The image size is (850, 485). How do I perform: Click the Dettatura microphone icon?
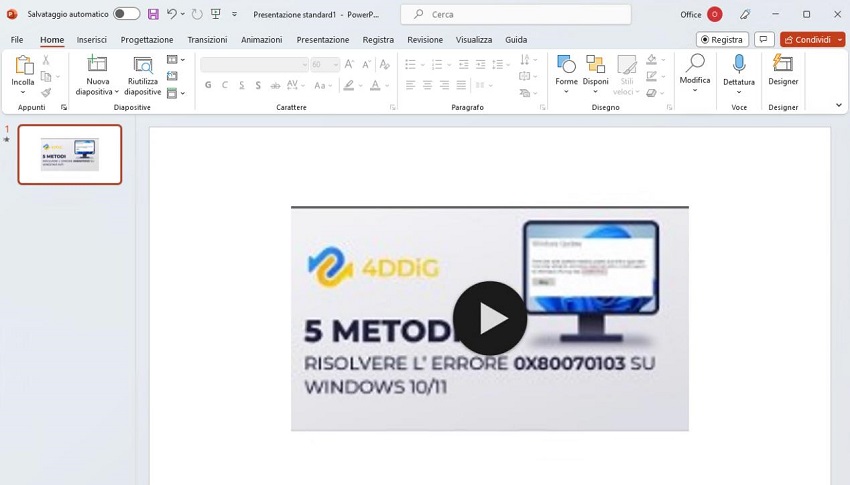[739, 64]
